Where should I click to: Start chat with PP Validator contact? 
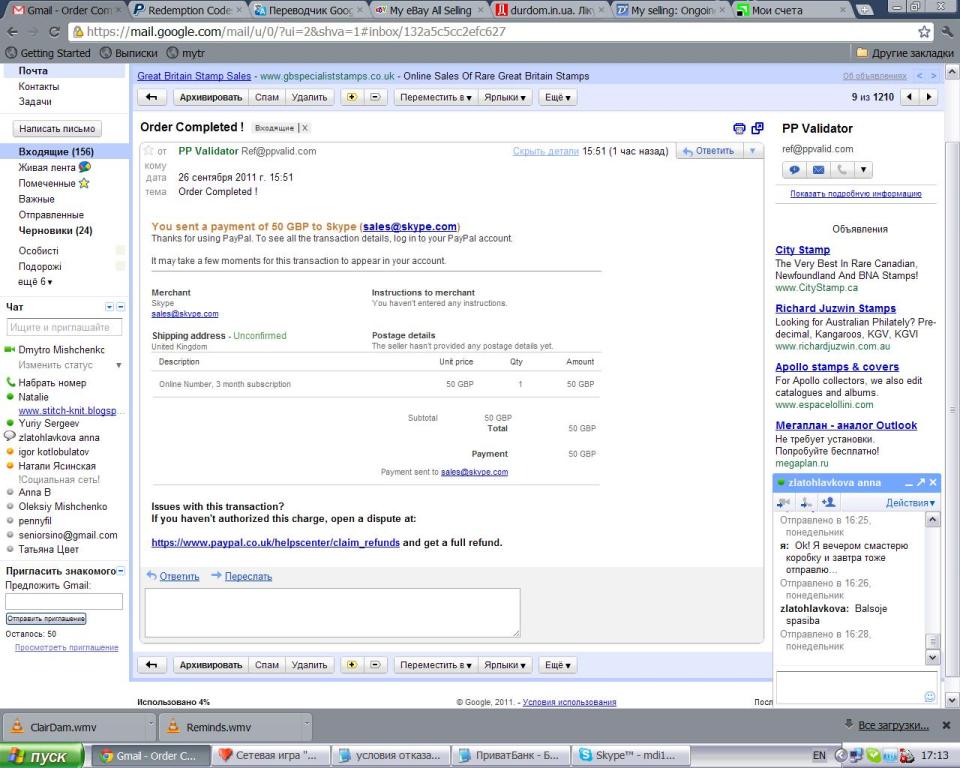coord(794,170)
